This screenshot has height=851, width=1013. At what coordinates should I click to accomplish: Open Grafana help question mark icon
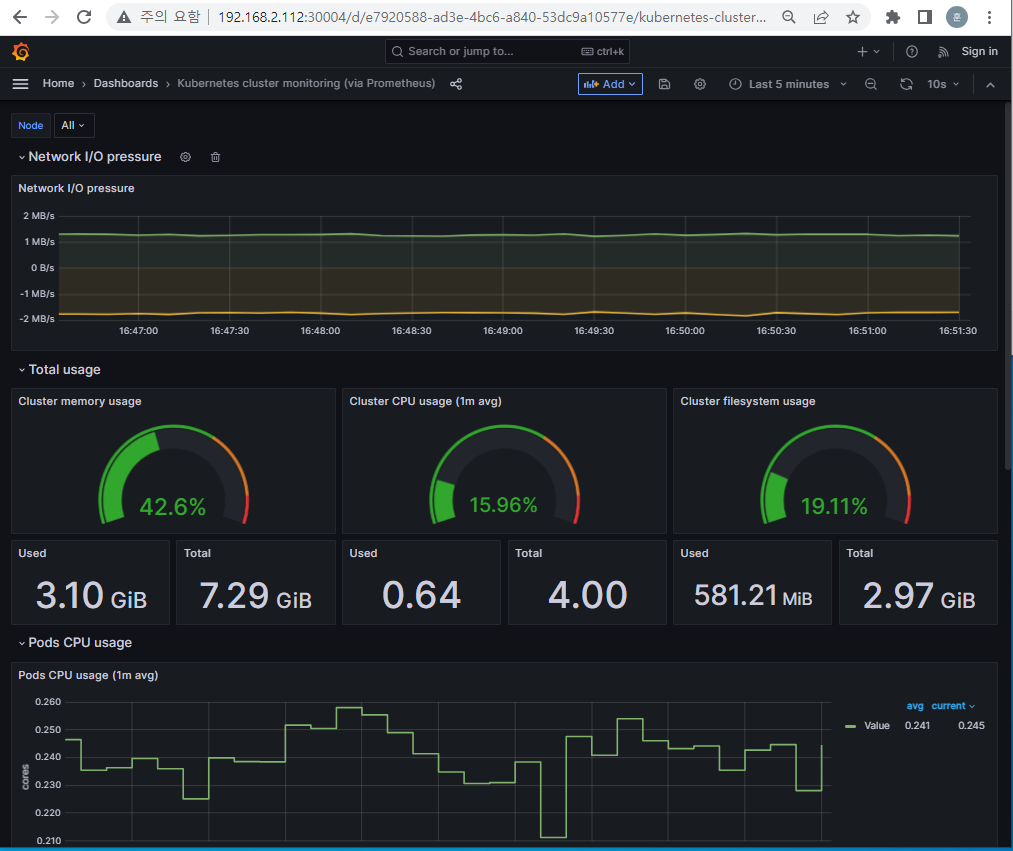tap(912, 52)
